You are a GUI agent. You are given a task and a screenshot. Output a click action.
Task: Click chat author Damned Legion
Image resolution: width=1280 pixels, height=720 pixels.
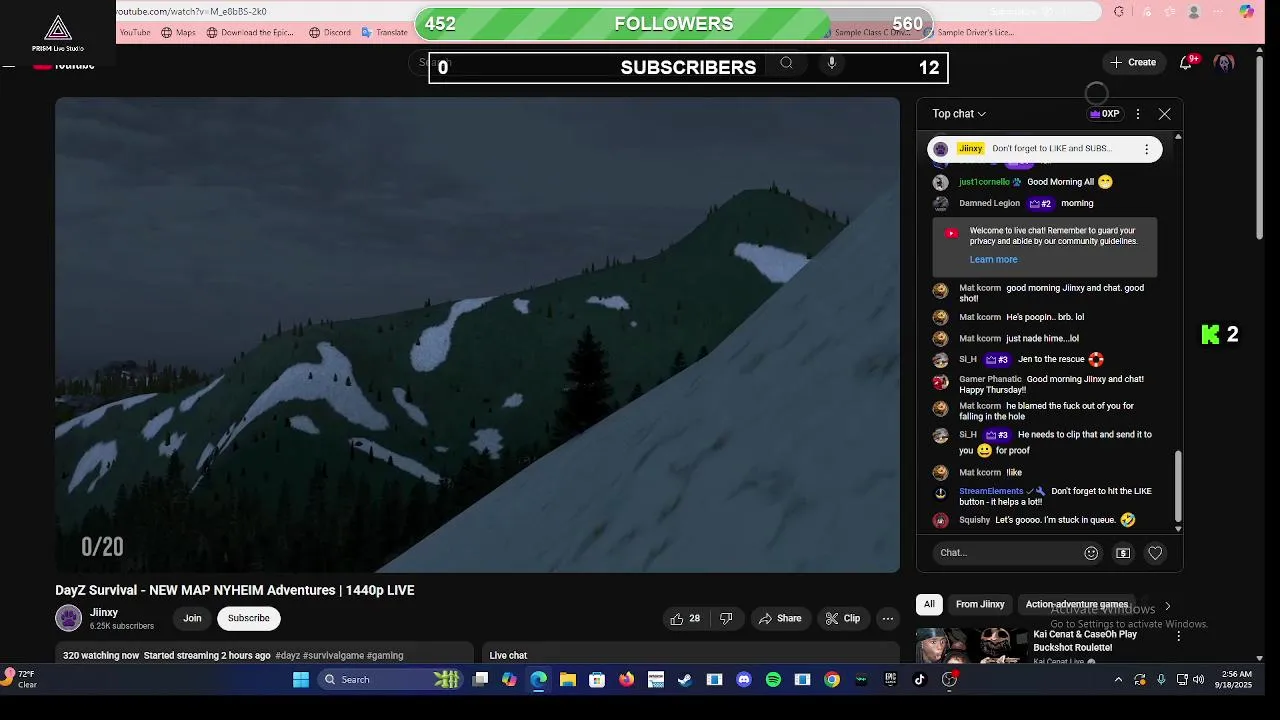[989, 203]
